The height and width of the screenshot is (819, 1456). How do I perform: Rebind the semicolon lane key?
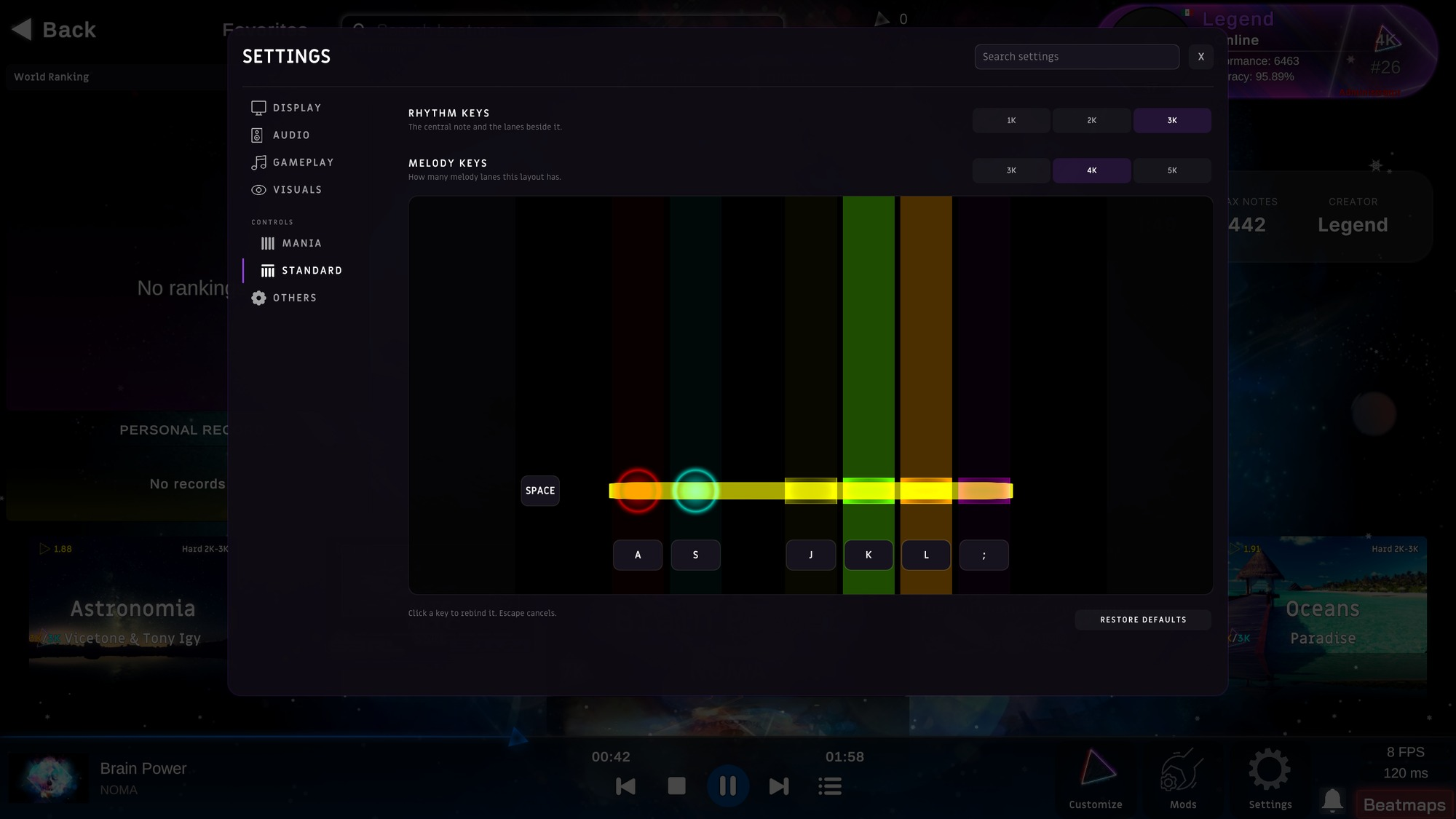coord(984,555)
